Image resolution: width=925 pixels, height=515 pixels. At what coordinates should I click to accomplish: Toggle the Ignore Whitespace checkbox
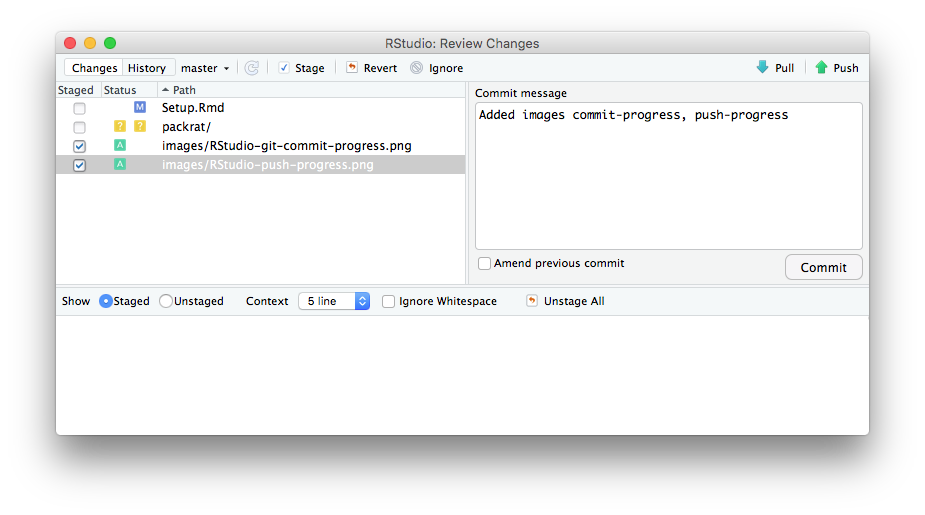(389, 301)
